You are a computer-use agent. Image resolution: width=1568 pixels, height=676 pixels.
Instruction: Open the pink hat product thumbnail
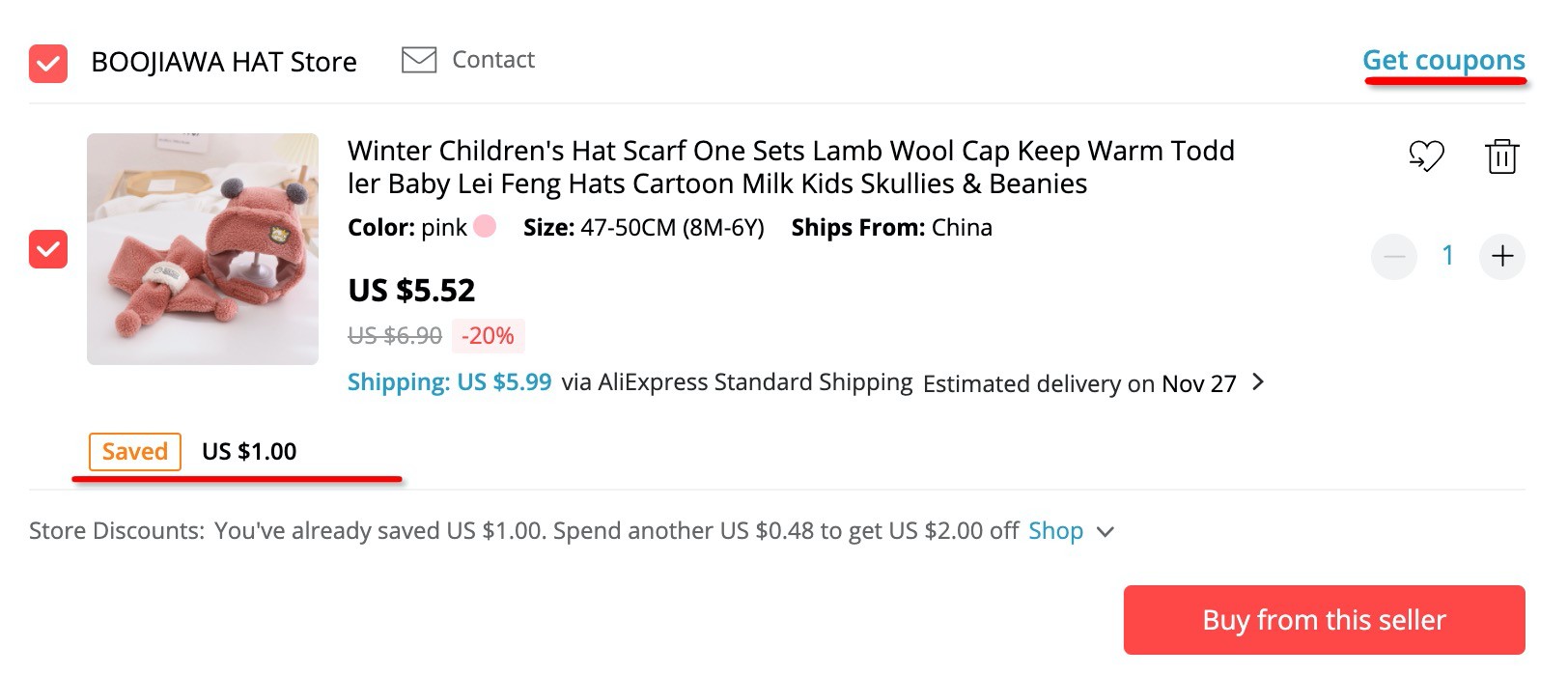(x=203, y=249)
